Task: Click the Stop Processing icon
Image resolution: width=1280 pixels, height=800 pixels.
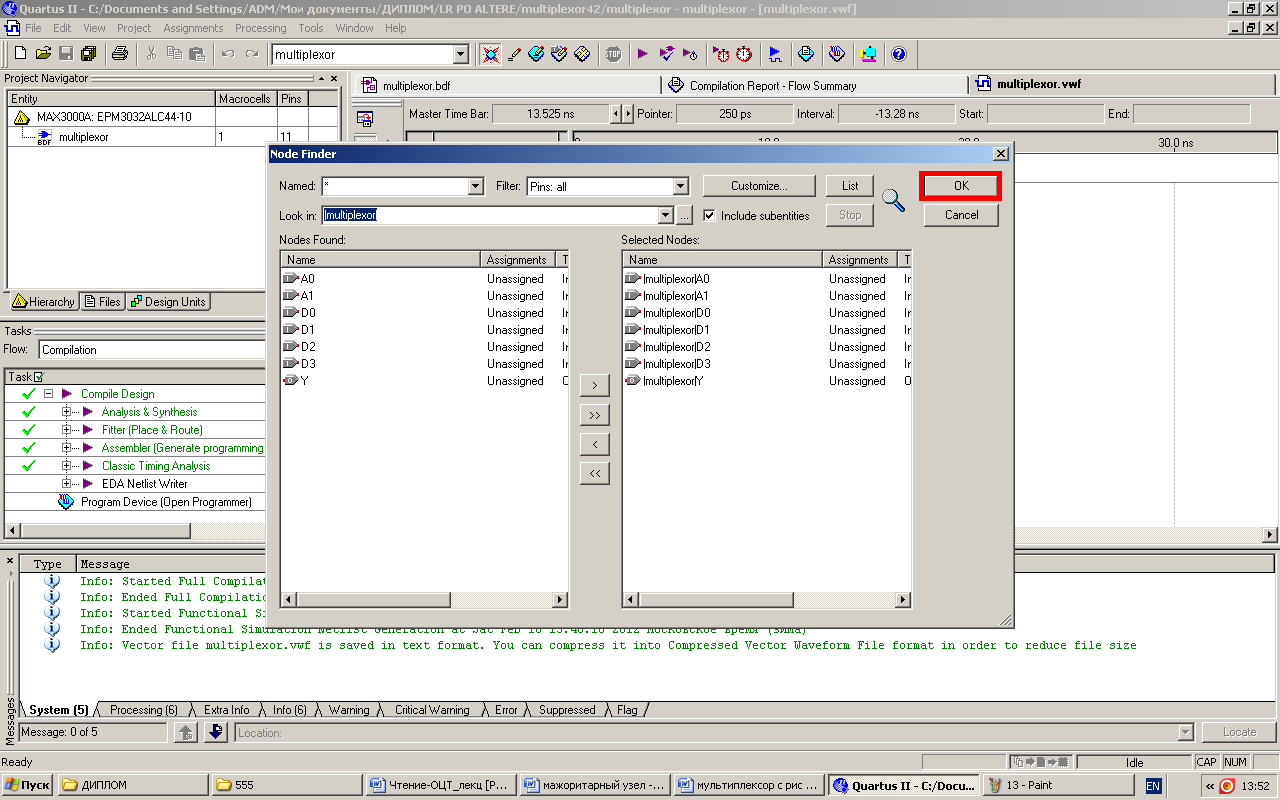Action: [613, 54]
